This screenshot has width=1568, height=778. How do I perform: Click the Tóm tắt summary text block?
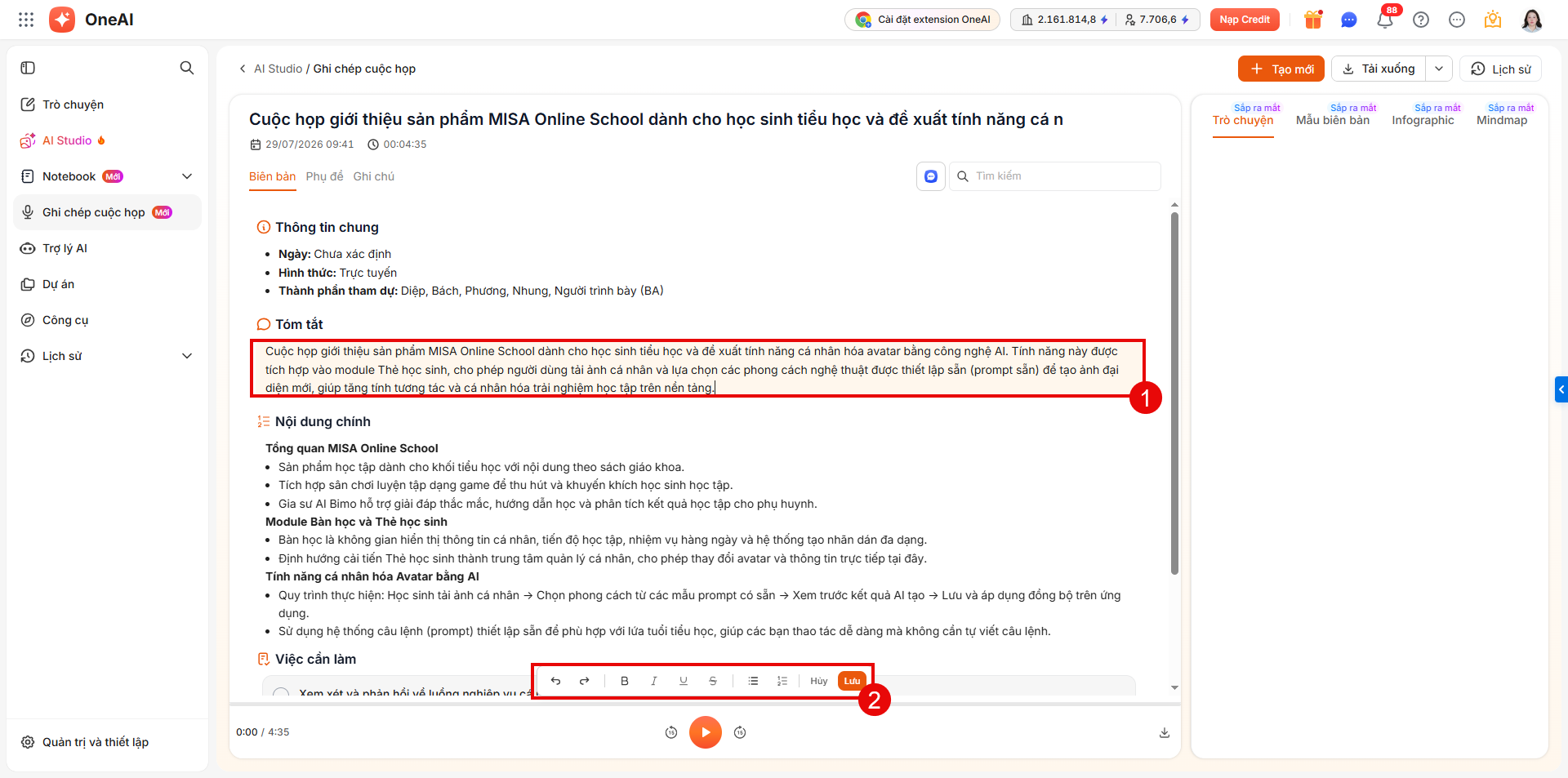(697, 369)
